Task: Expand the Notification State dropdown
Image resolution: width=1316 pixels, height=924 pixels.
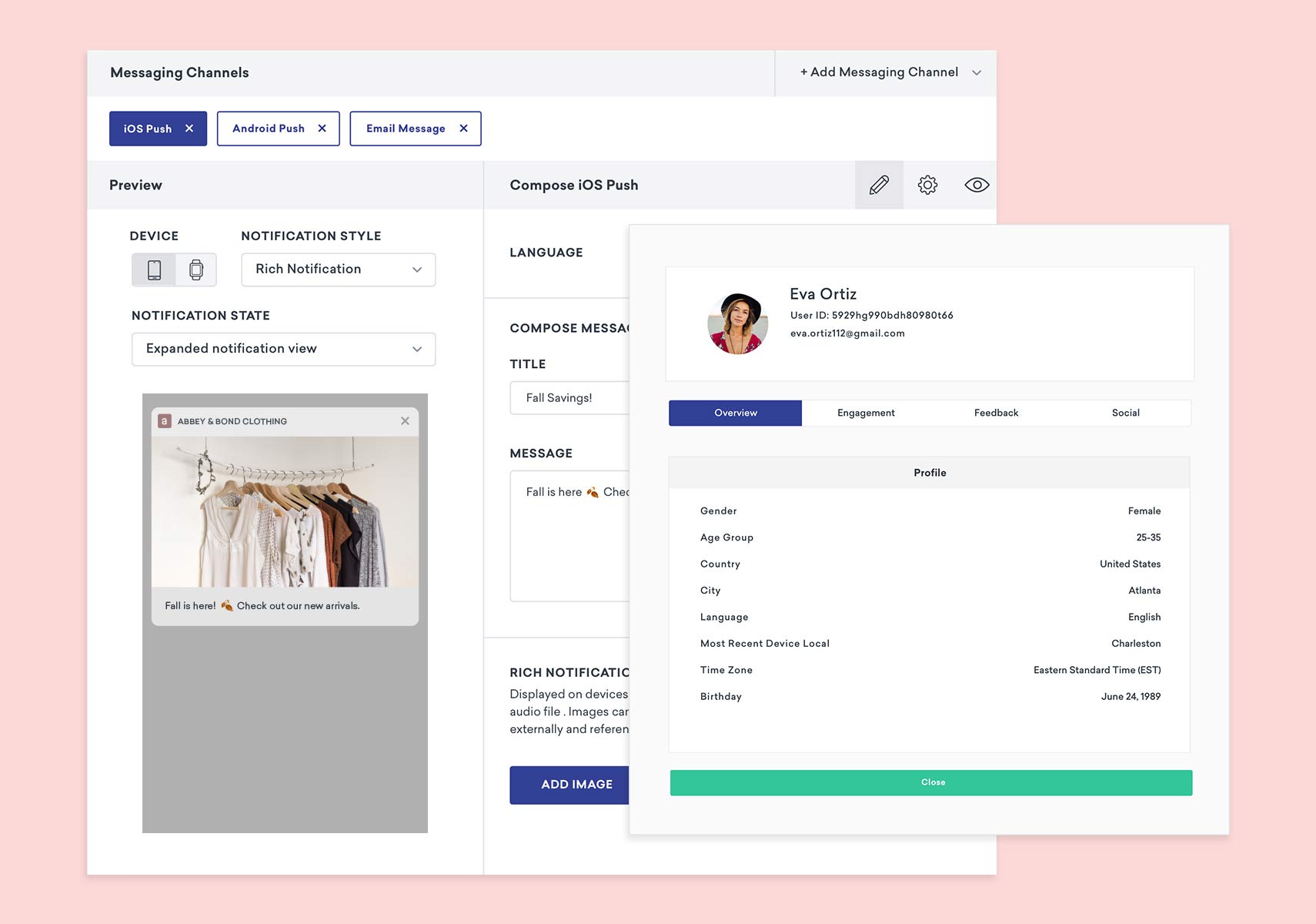Action: coord(283,349)
